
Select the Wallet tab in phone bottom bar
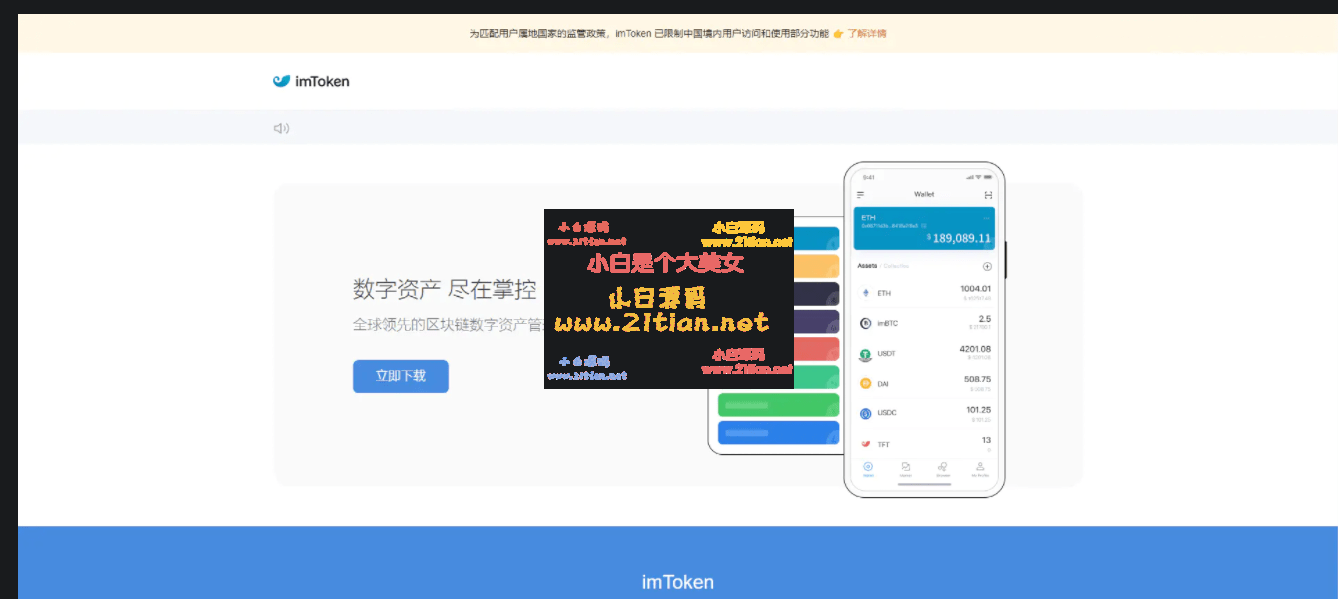(868, 469)
